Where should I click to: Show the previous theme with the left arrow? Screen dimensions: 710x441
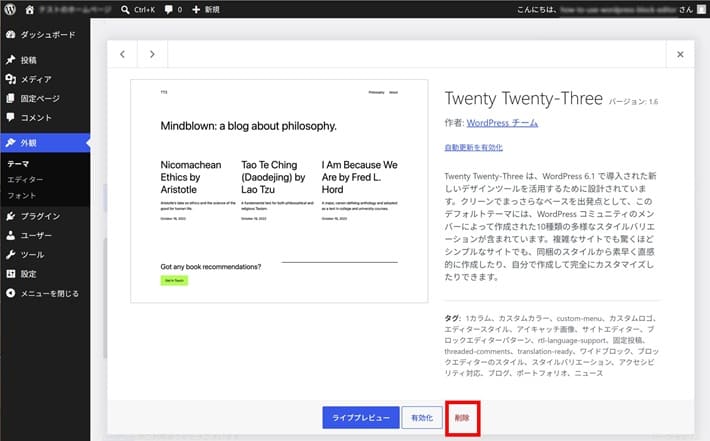(x=122, y=54)
